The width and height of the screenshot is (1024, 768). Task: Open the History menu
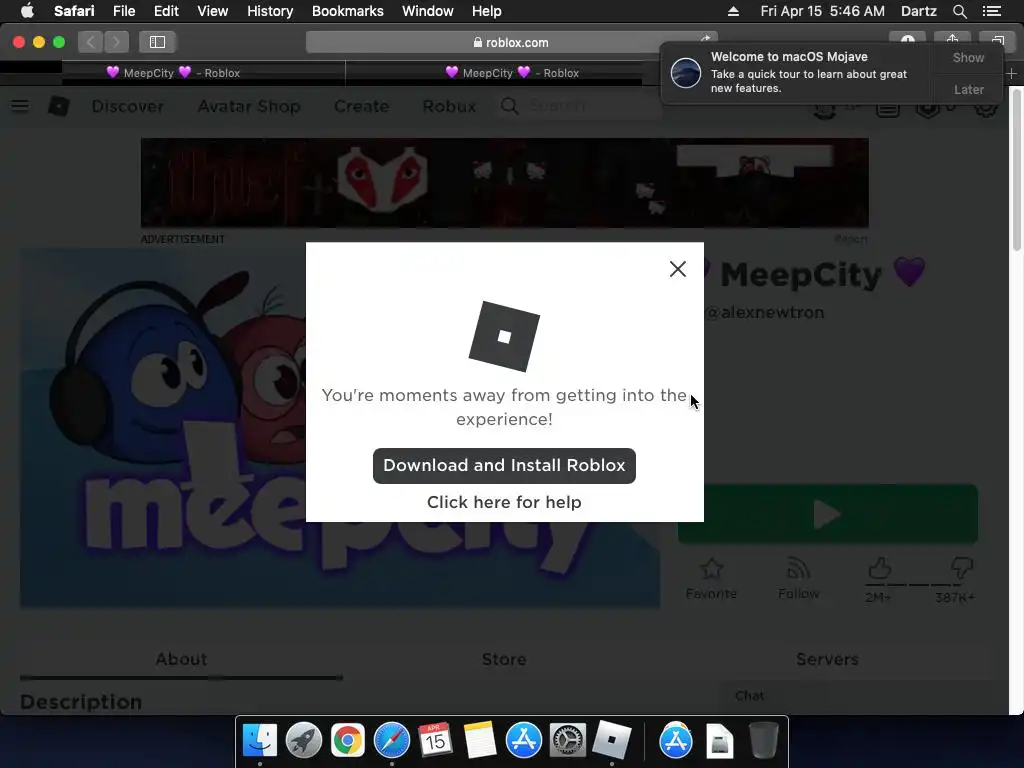click(270, 11)
